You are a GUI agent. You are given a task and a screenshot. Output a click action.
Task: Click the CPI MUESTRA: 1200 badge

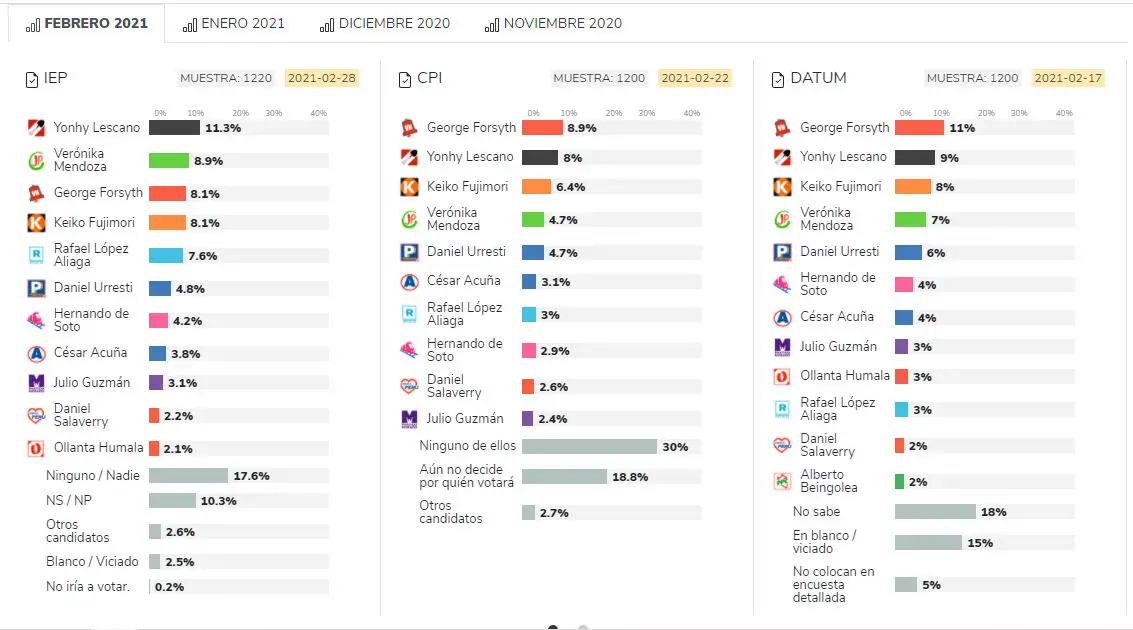600,78
